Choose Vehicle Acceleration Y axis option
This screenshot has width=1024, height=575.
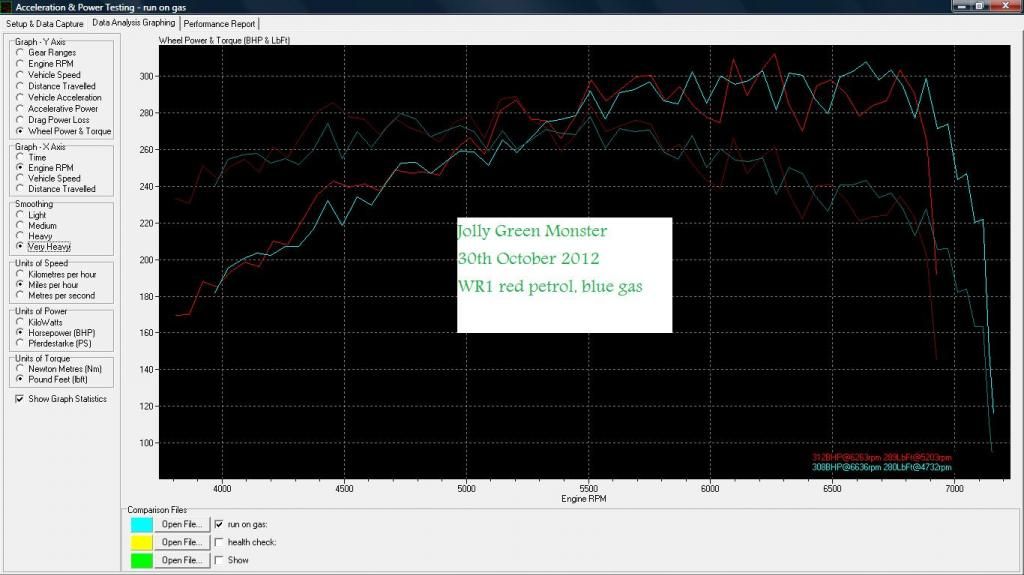[x=20, y=98]
